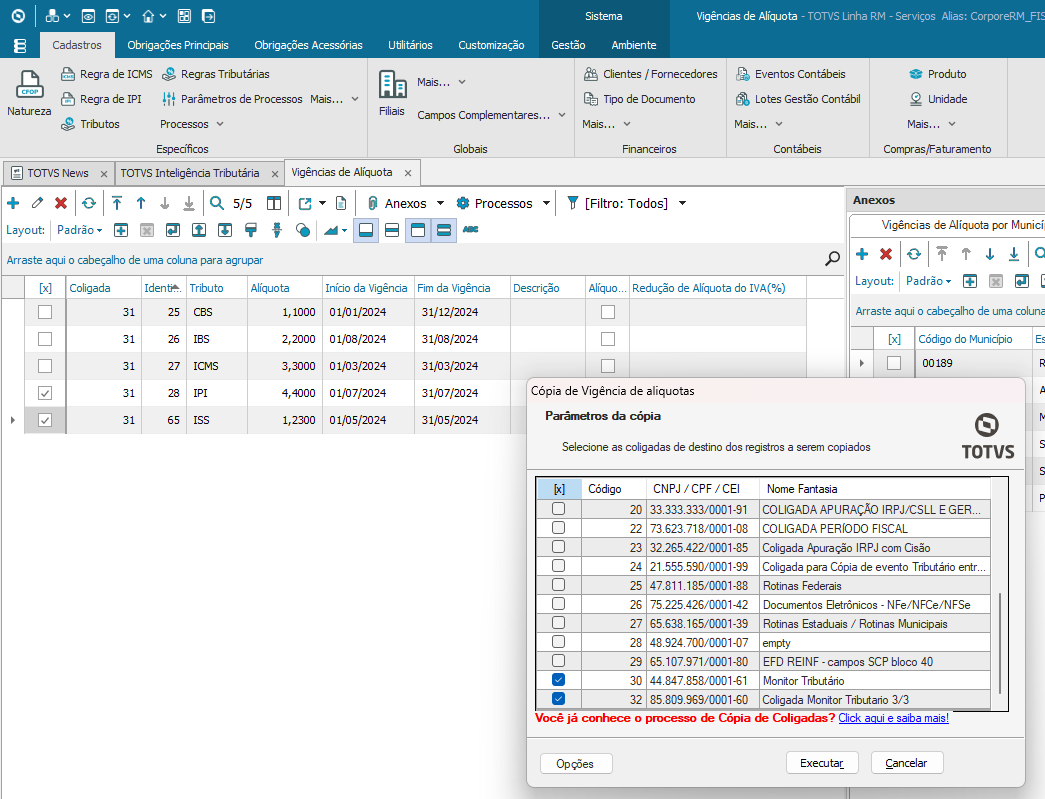Screen dimensions: 1045x799
Task: Click the magnifier search icon above grid
Action: pos(832,259)
